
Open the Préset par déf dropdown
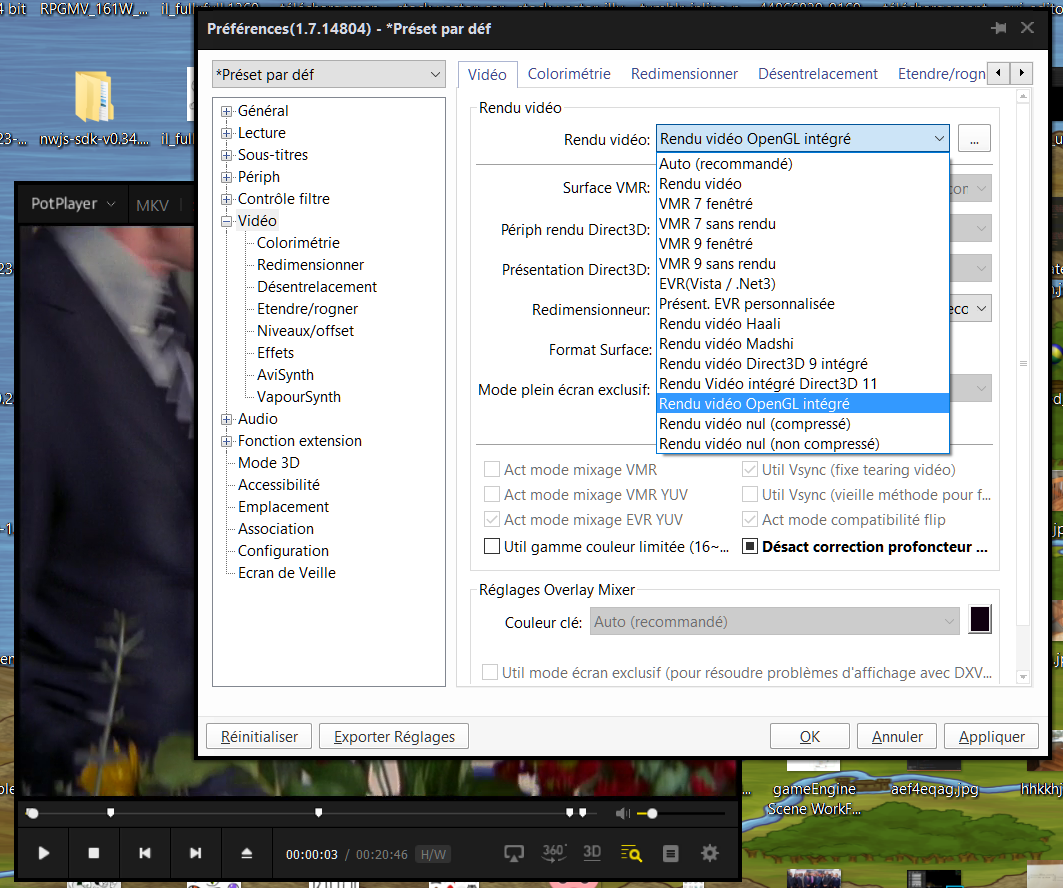point(329,75)
